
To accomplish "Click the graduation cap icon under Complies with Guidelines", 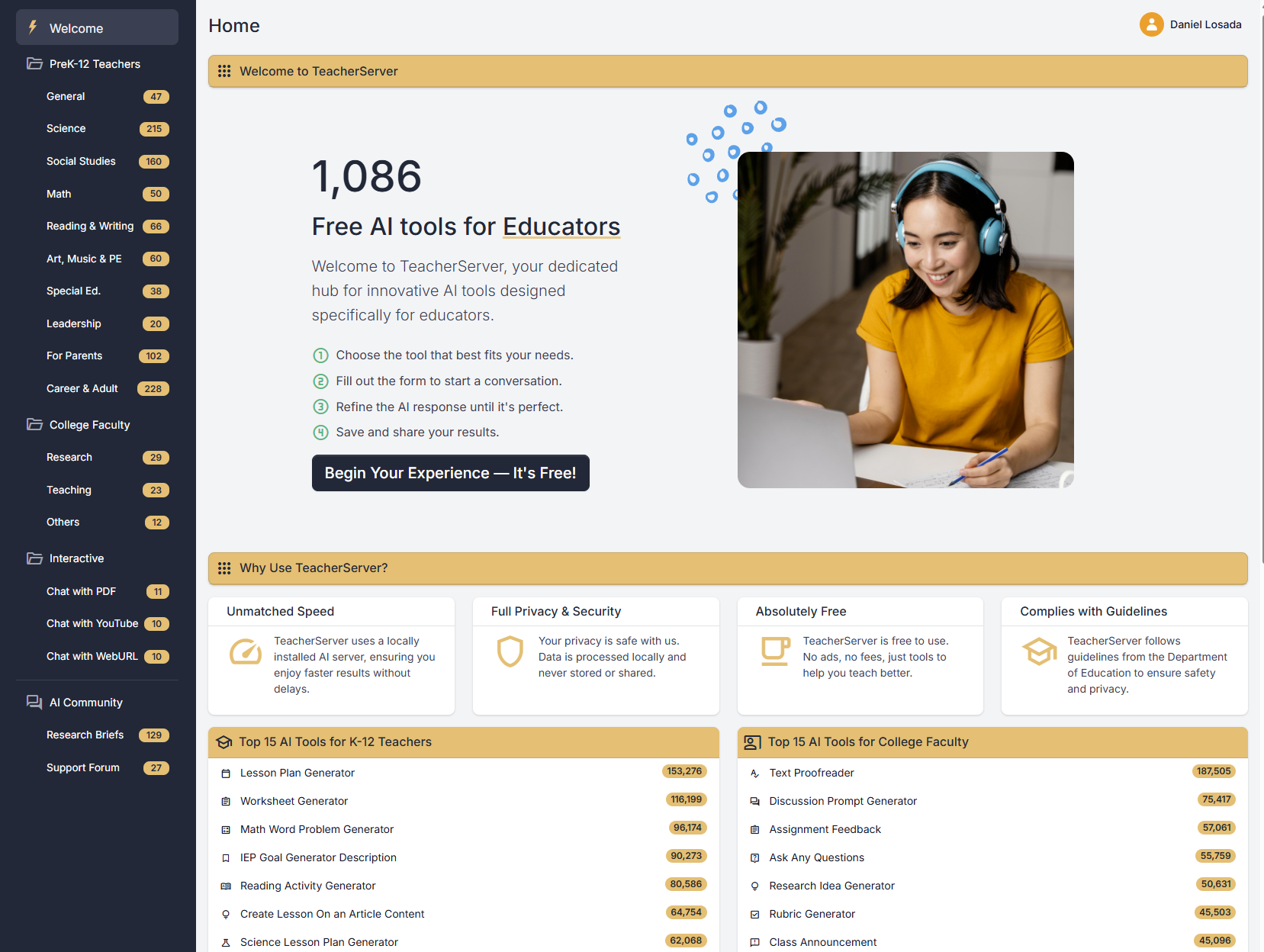I will pos(1039,651).
